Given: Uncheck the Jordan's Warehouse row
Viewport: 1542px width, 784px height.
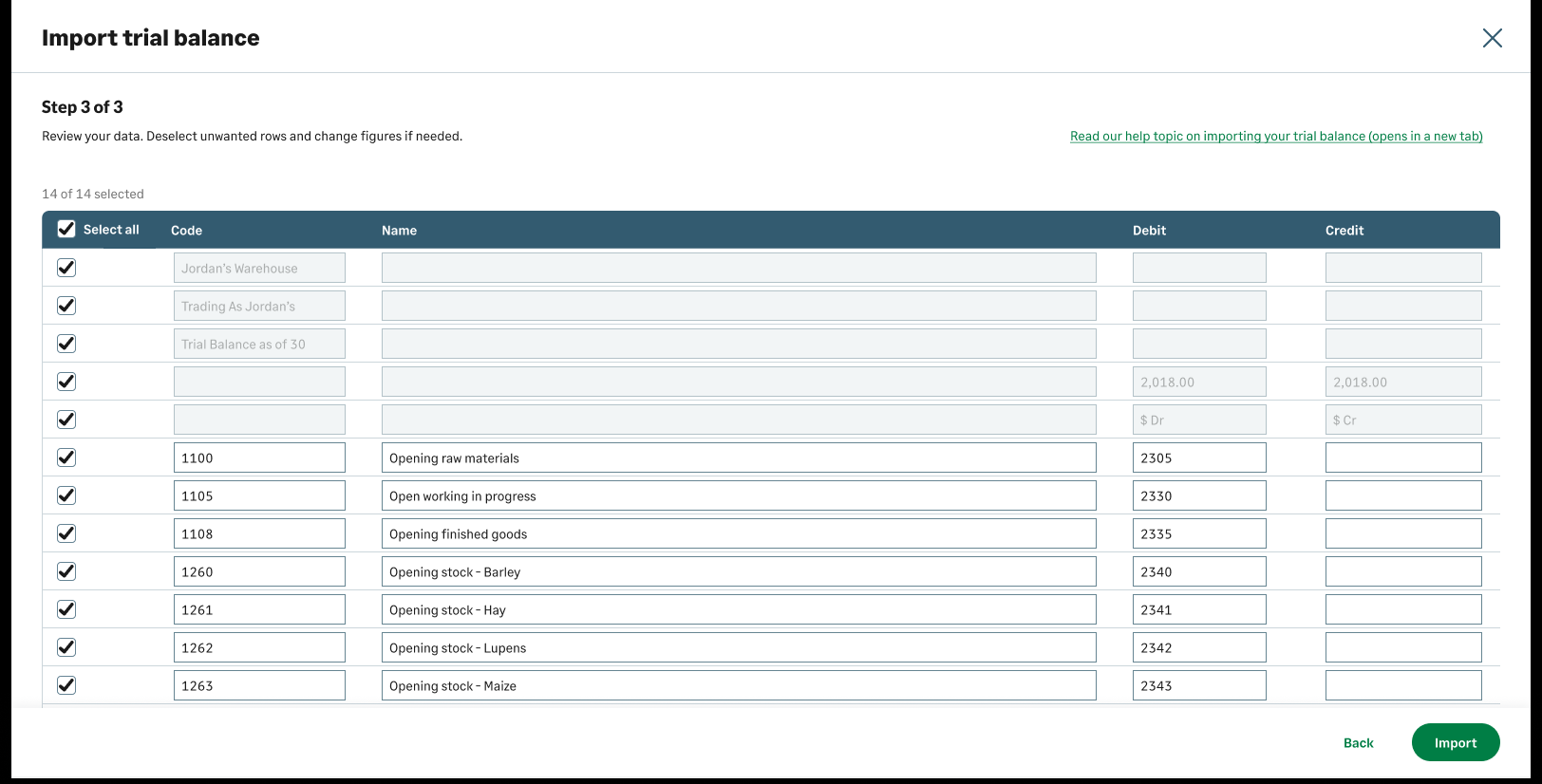Looking at the screenshot, I should coord(66,268).
